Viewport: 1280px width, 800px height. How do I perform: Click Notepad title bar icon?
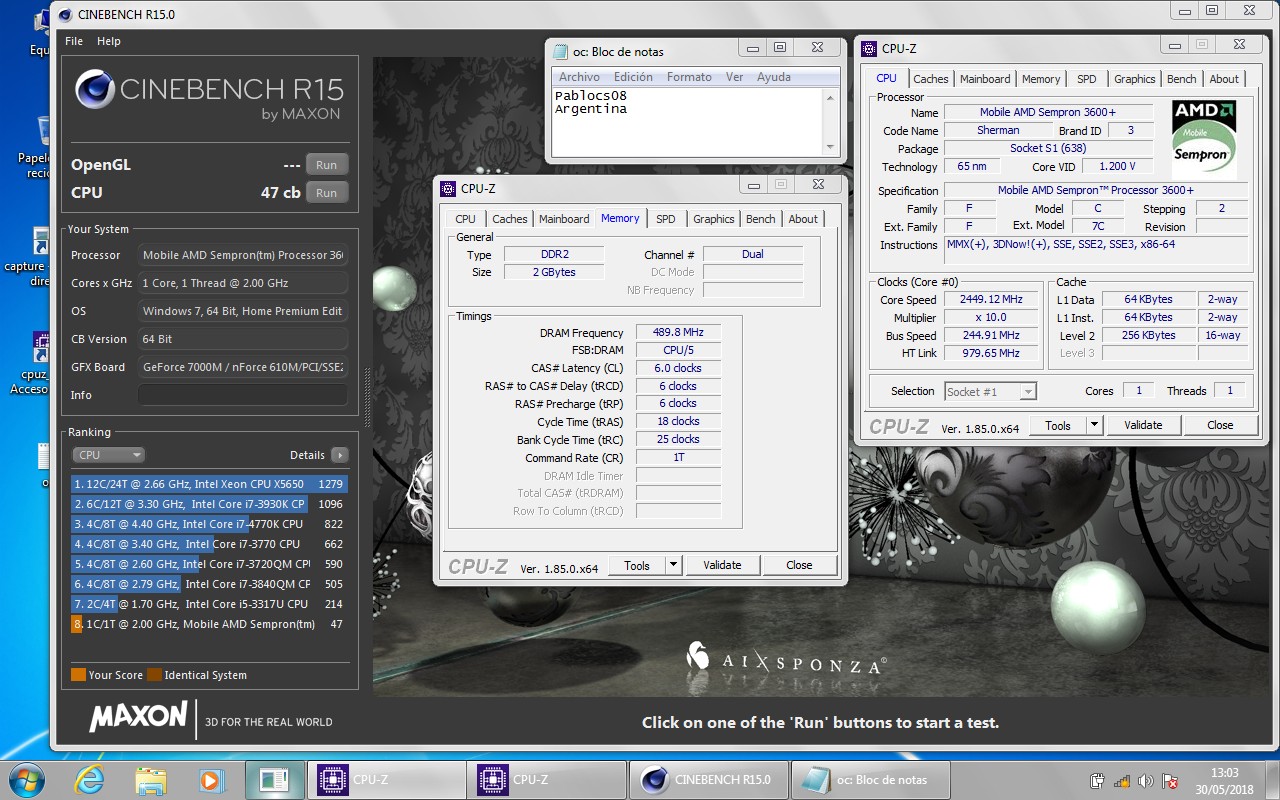coord(560,52)
